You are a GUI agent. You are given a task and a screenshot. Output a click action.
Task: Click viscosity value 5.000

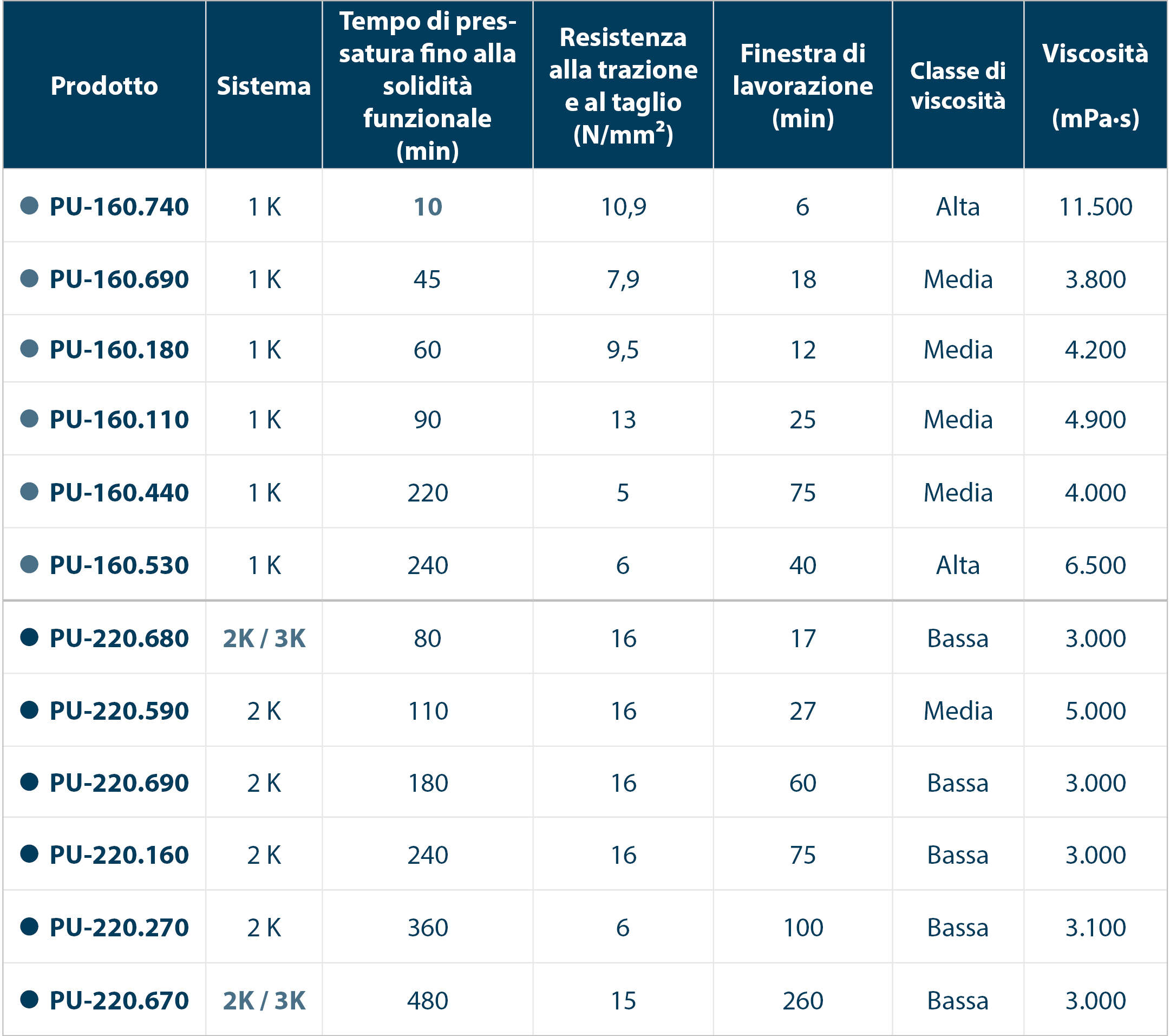click(x=1095, y=711)
